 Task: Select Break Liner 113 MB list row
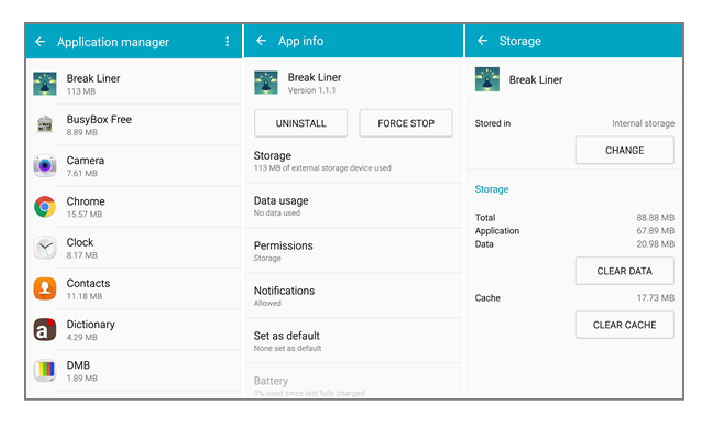(x=134, y=84)
